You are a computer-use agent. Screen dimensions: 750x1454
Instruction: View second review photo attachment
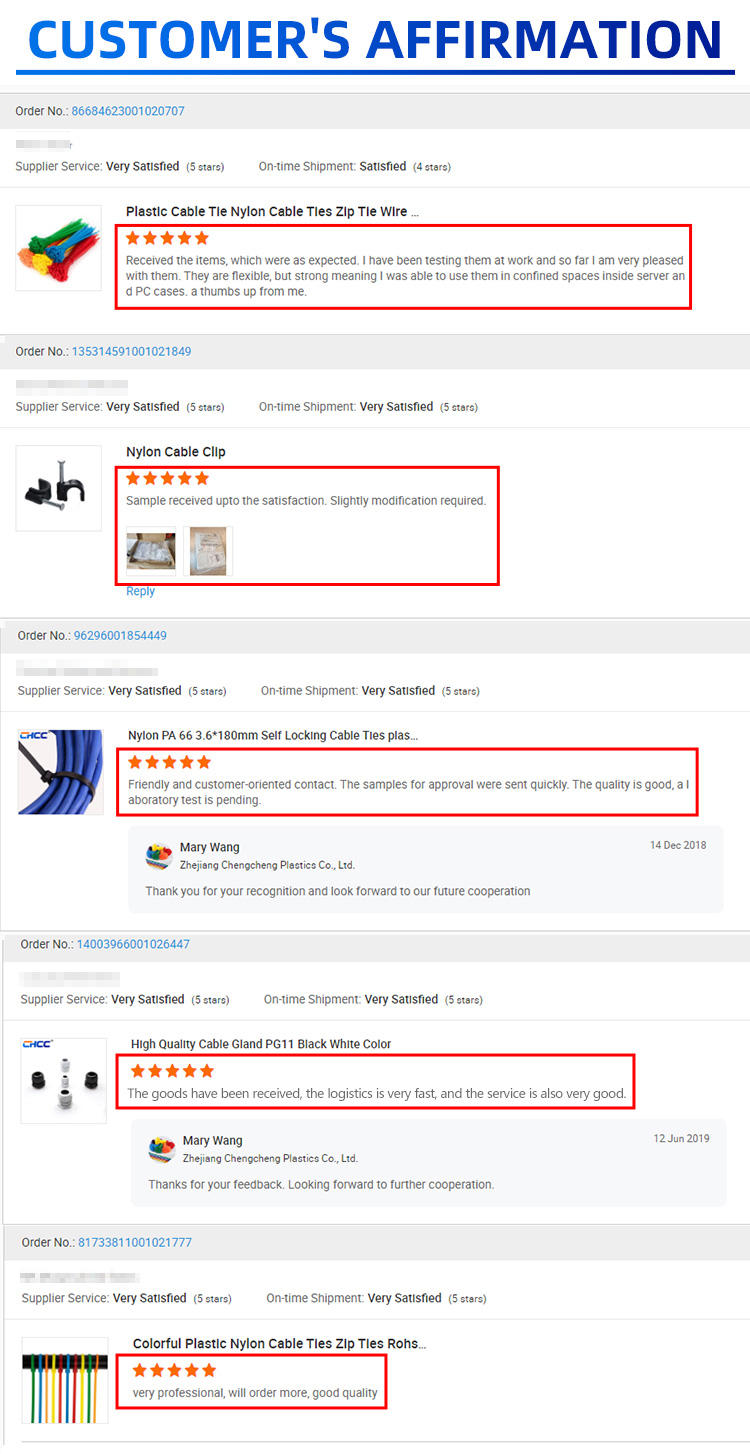(x=208, y=551)
